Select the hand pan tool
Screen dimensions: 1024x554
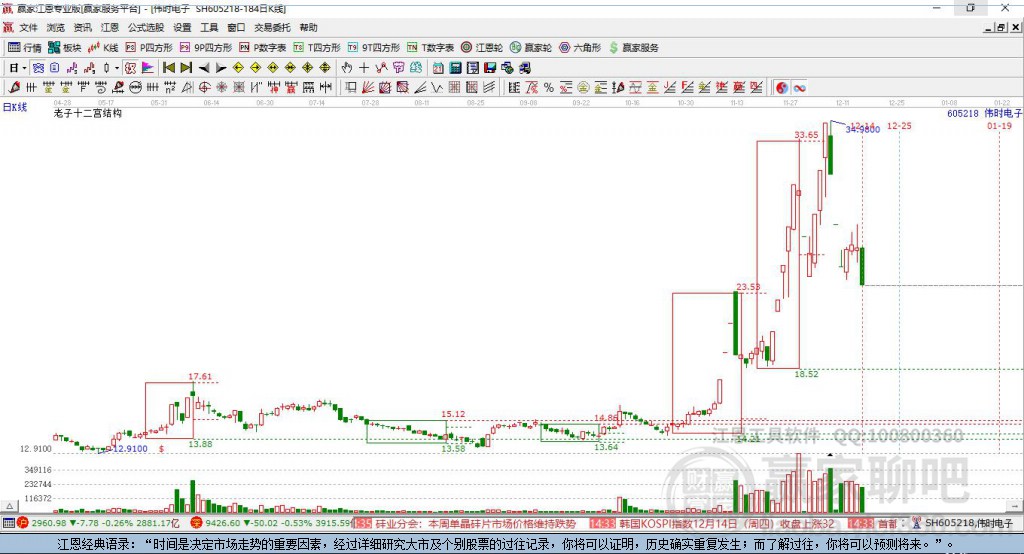[347, 68]
